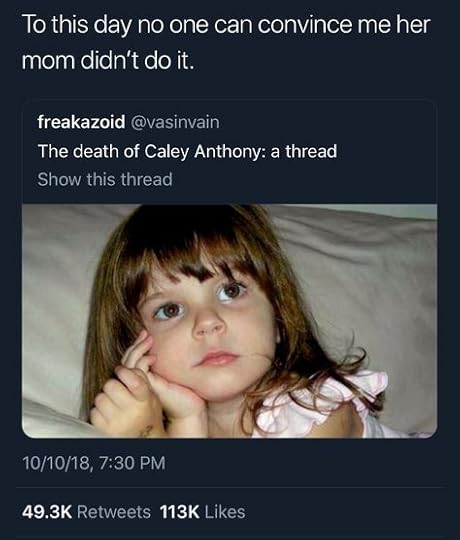
Task: Click the 'Retweets' label
Action: pos(114,512)
